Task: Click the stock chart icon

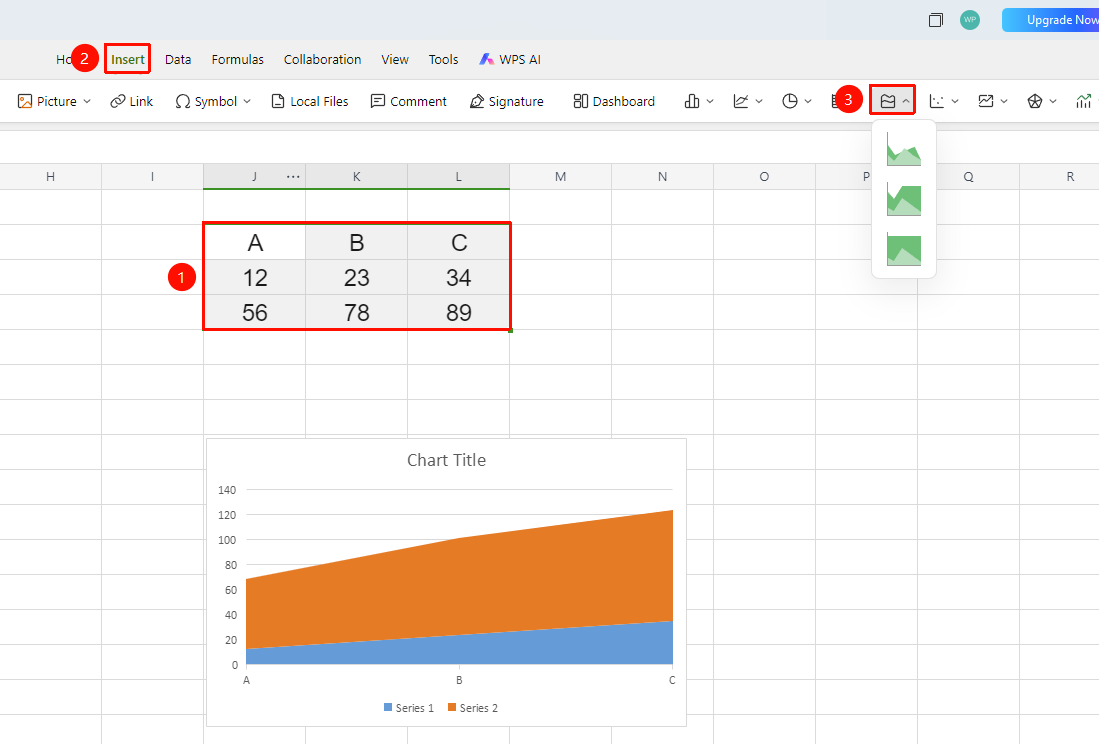Action: [1084, 102]
